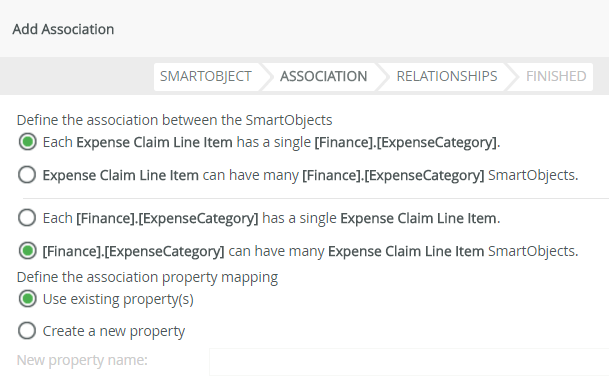This screenshot has height=383, width=609.
Task: Choose radio: Expense Claim Line Item can have many
Action: [27, 175]
